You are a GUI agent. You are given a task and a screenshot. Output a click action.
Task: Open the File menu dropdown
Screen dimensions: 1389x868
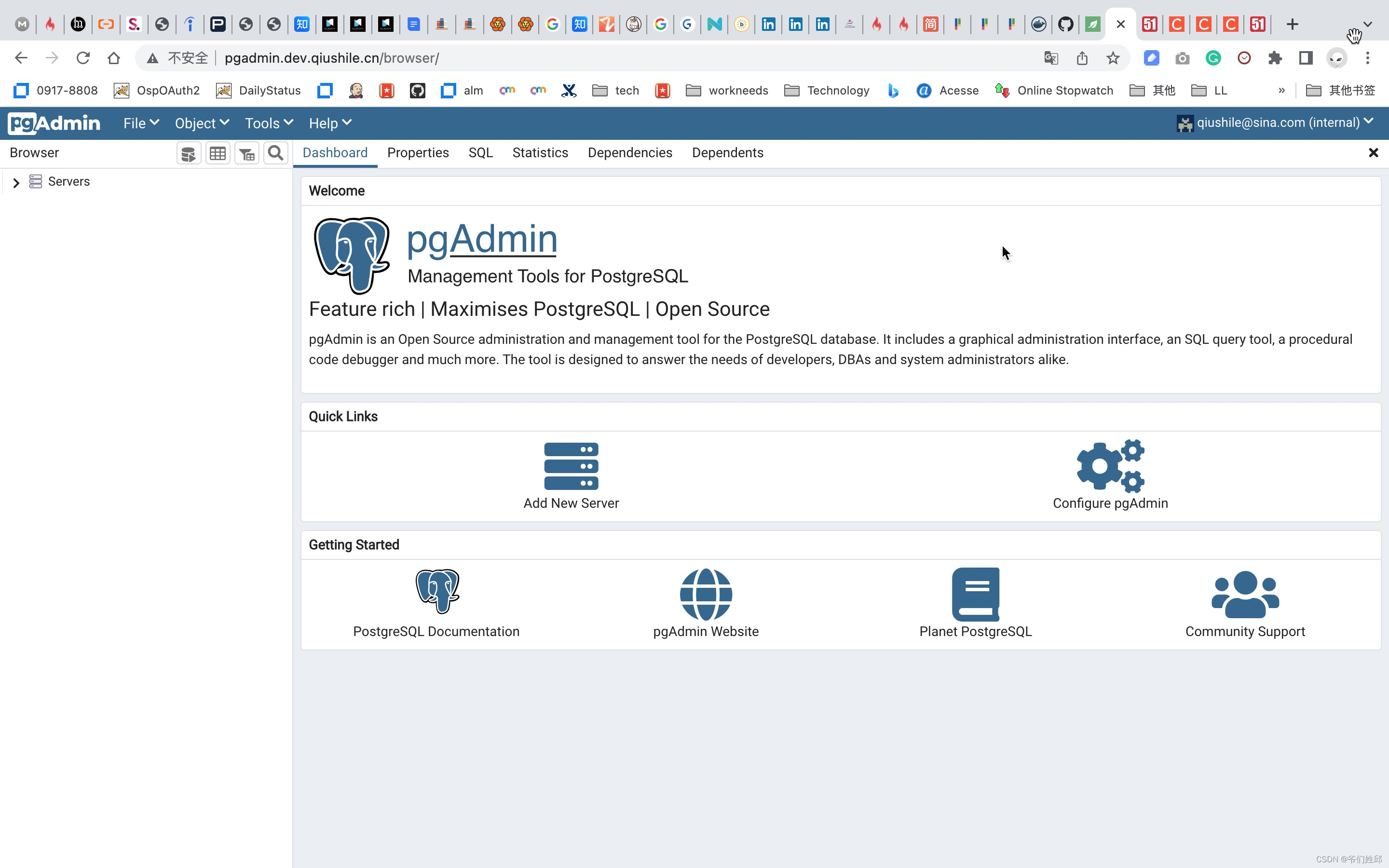coord(141,123)
